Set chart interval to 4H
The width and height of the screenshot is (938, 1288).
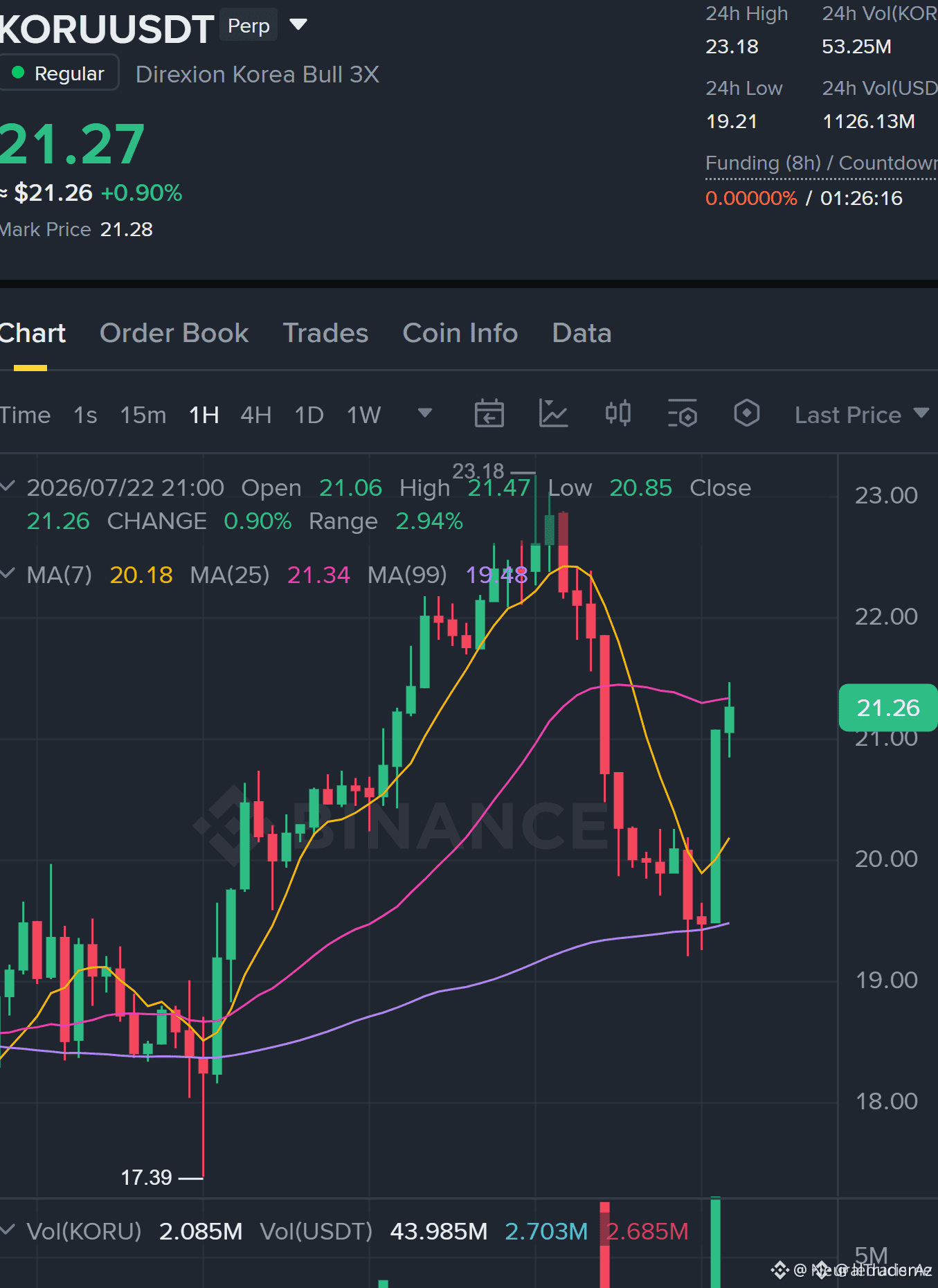tap(256, 415)
